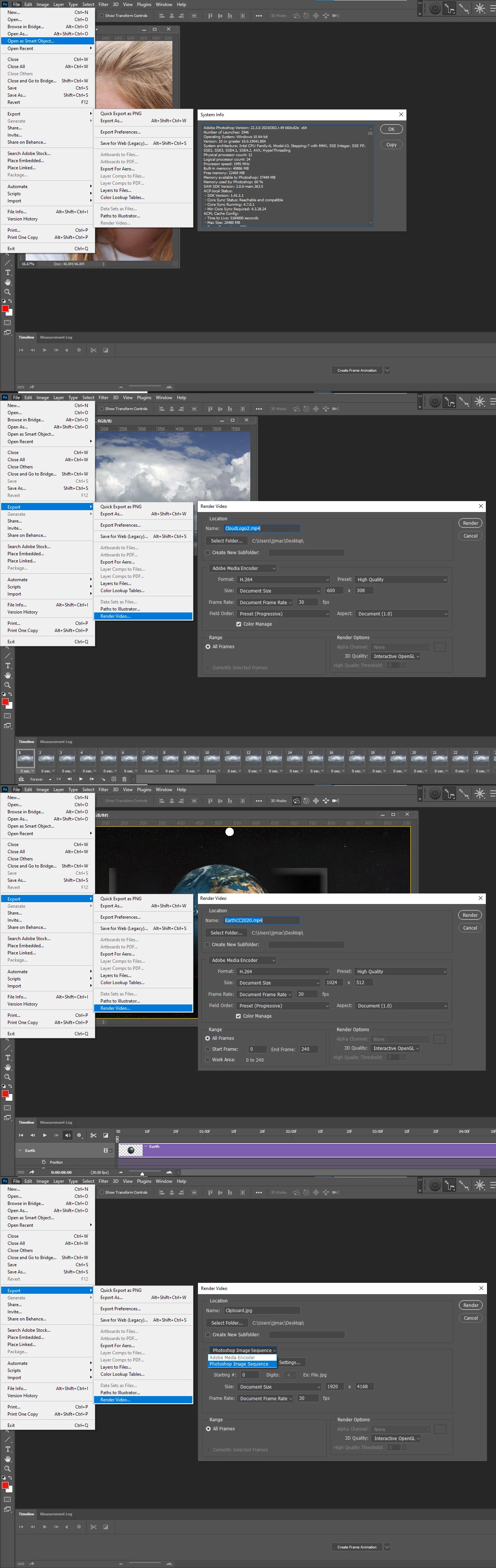Select All Frames radio in Clipboard.jpg dialog

(x=208, y=1428)
